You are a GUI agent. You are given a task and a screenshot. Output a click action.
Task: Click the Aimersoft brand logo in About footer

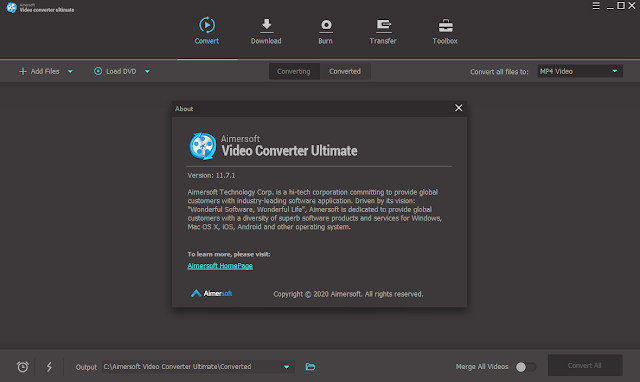[211, 293]
